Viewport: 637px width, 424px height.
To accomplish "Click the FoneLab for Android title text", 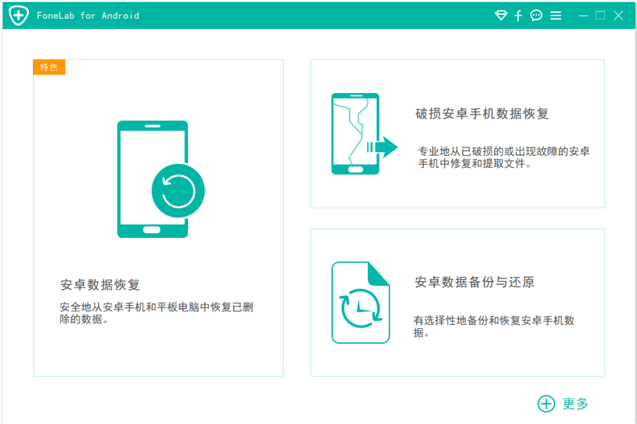I will click(x=88, y=15).
